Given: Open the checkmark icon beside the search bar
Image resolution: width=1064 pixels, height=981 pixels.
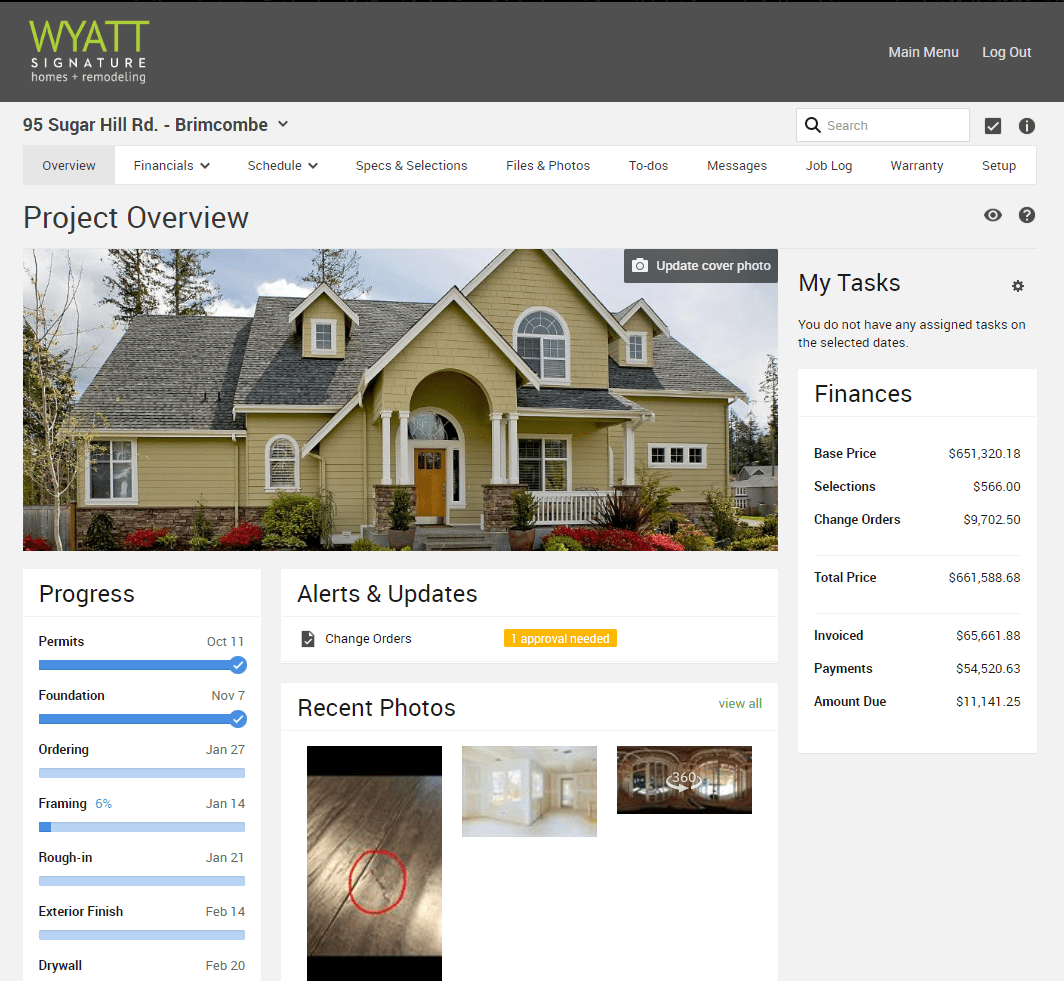Looking at the screenshot, I should (x=993, y=125).
